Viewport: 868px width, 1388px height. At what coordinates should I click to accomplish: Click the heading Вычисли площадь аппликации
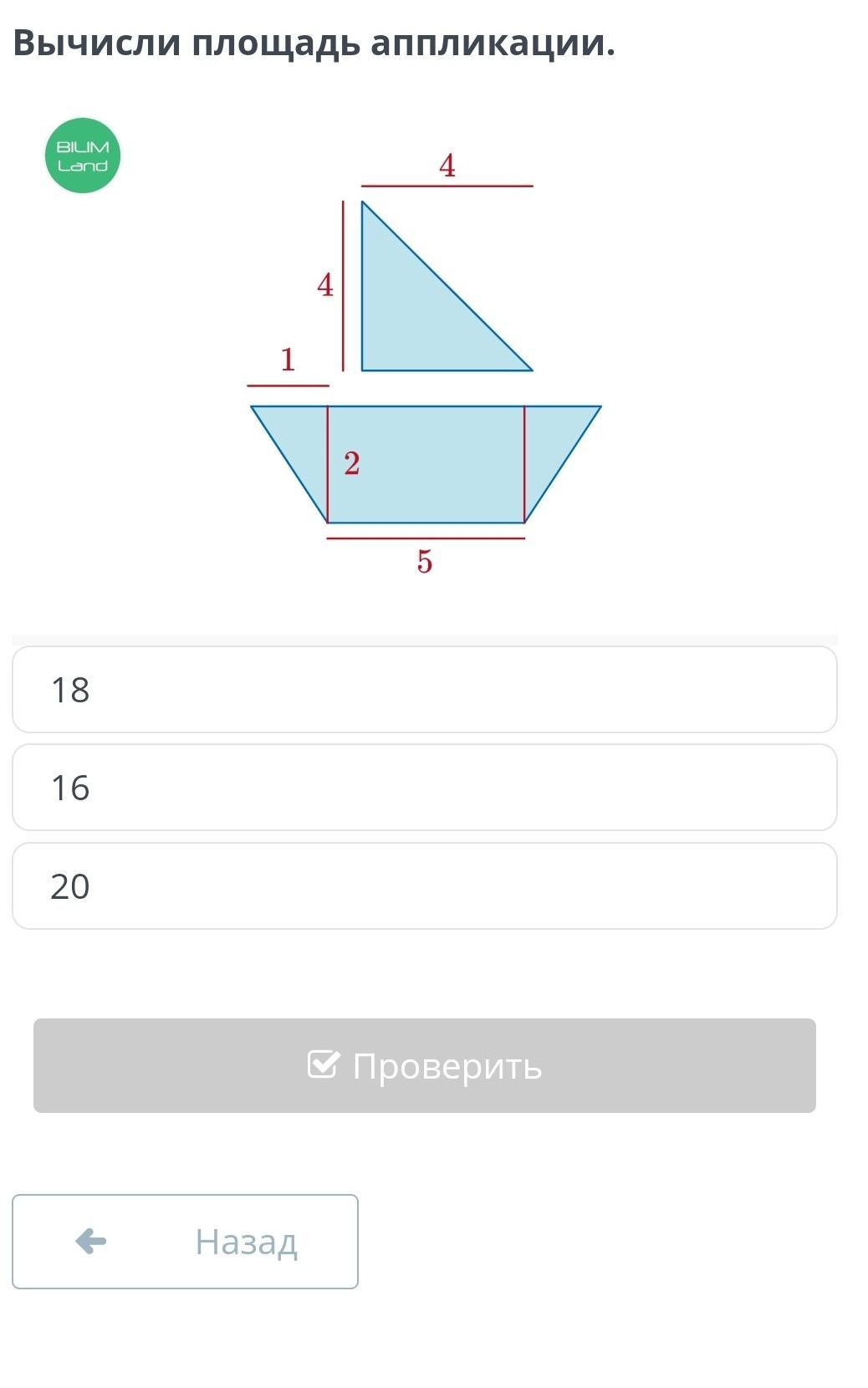tap(314, 43)
